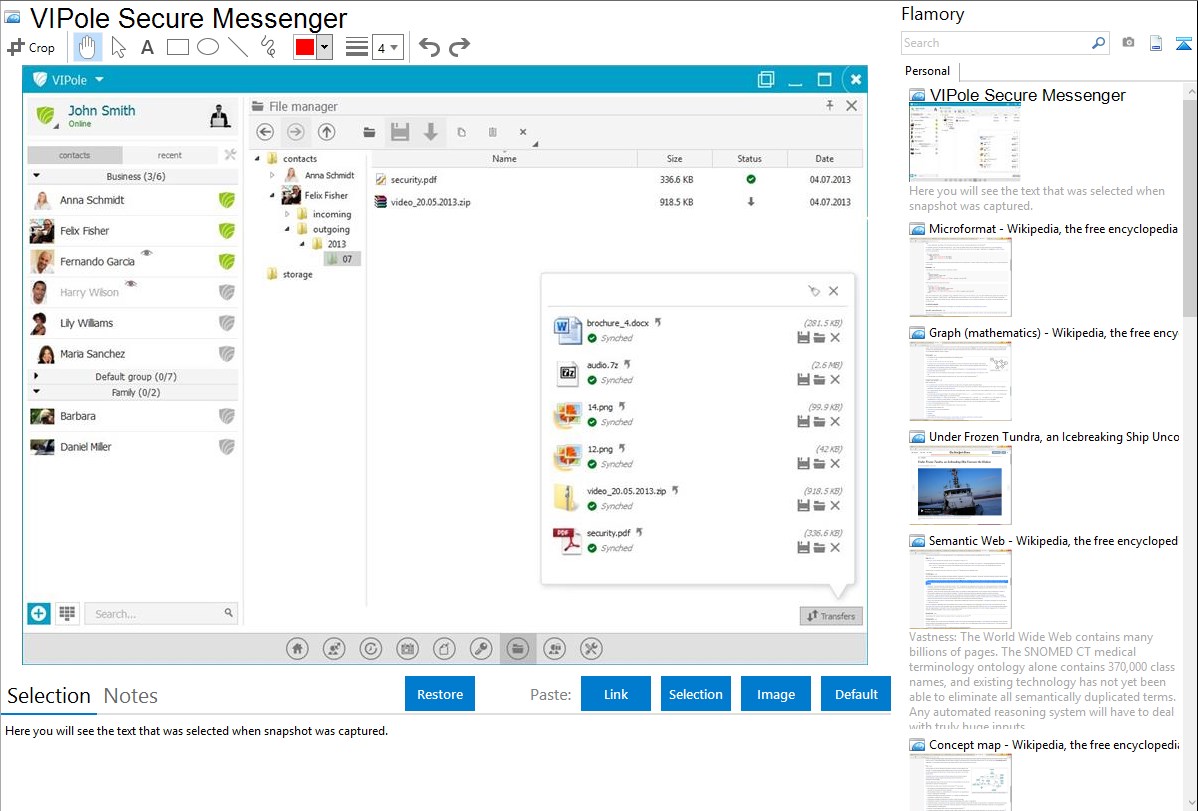Save brochure_4.docx using its floppy icon
This screenshot has width=1198, height=811.
point(803,338)
